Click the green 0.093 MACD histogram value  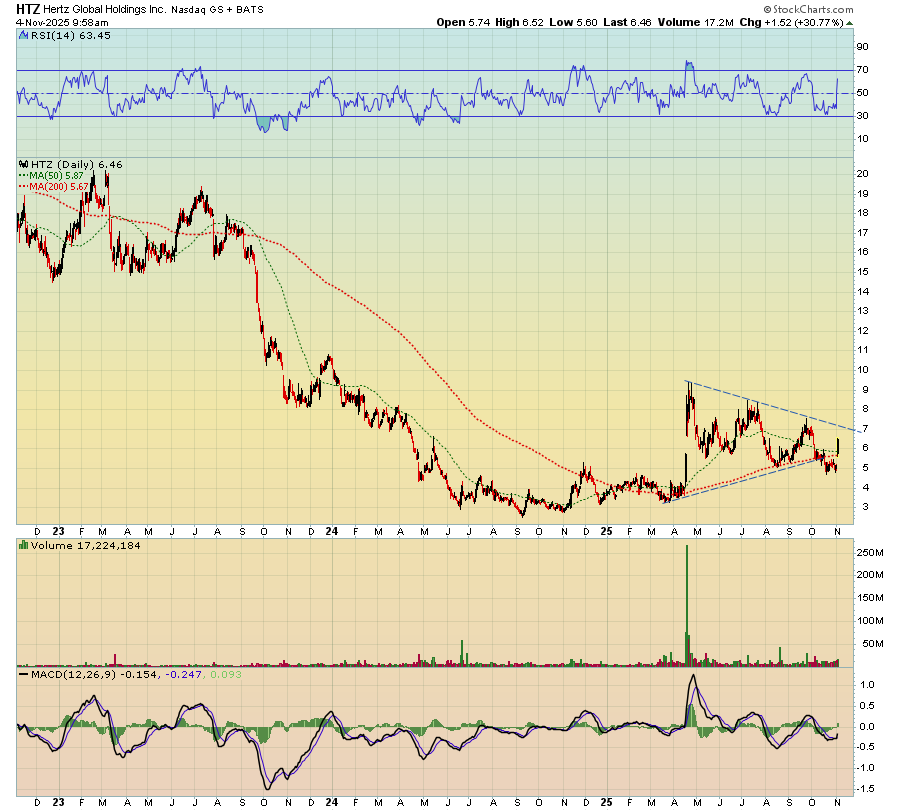226,674
